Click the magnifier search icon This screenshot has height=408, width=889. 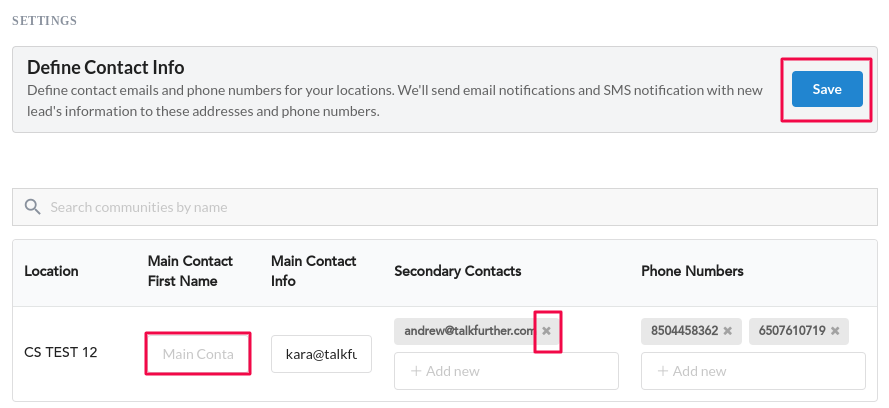32,207
